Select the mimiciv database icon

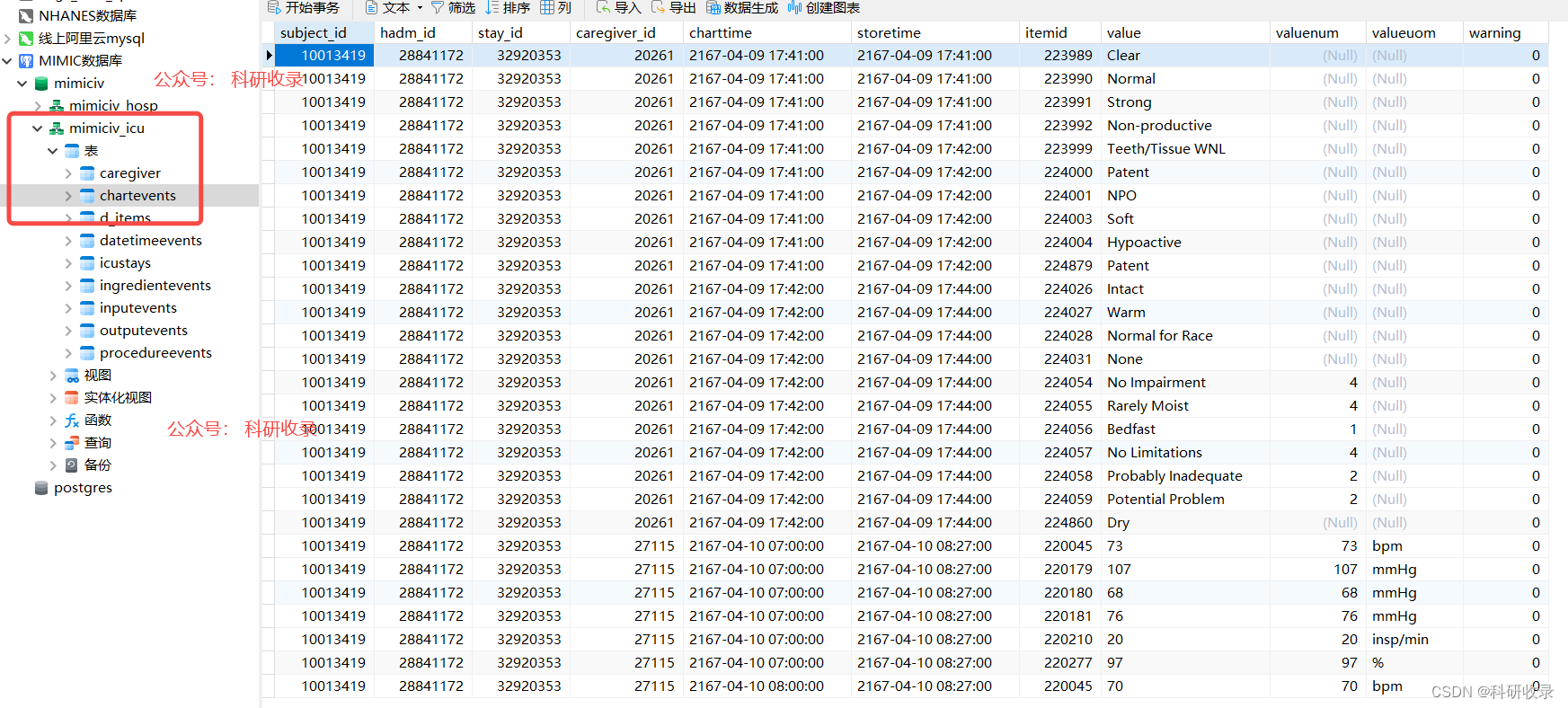41,83
